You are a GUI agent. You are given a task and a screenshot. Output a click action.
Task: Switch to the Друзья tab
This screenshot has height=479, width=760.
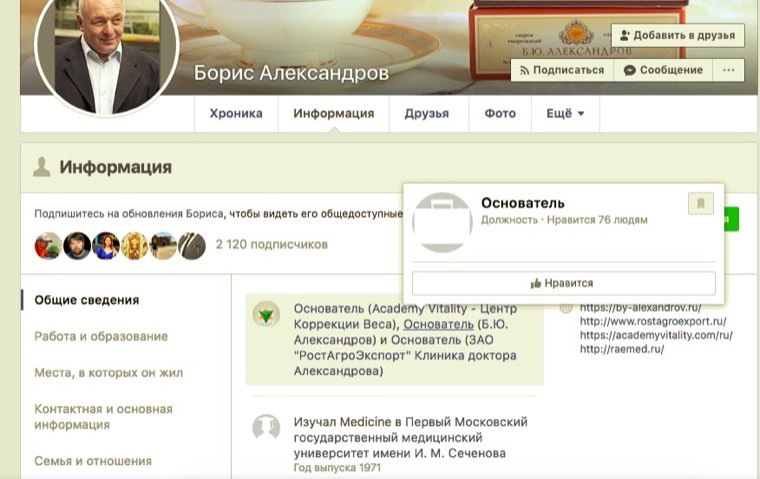(427, 113)
